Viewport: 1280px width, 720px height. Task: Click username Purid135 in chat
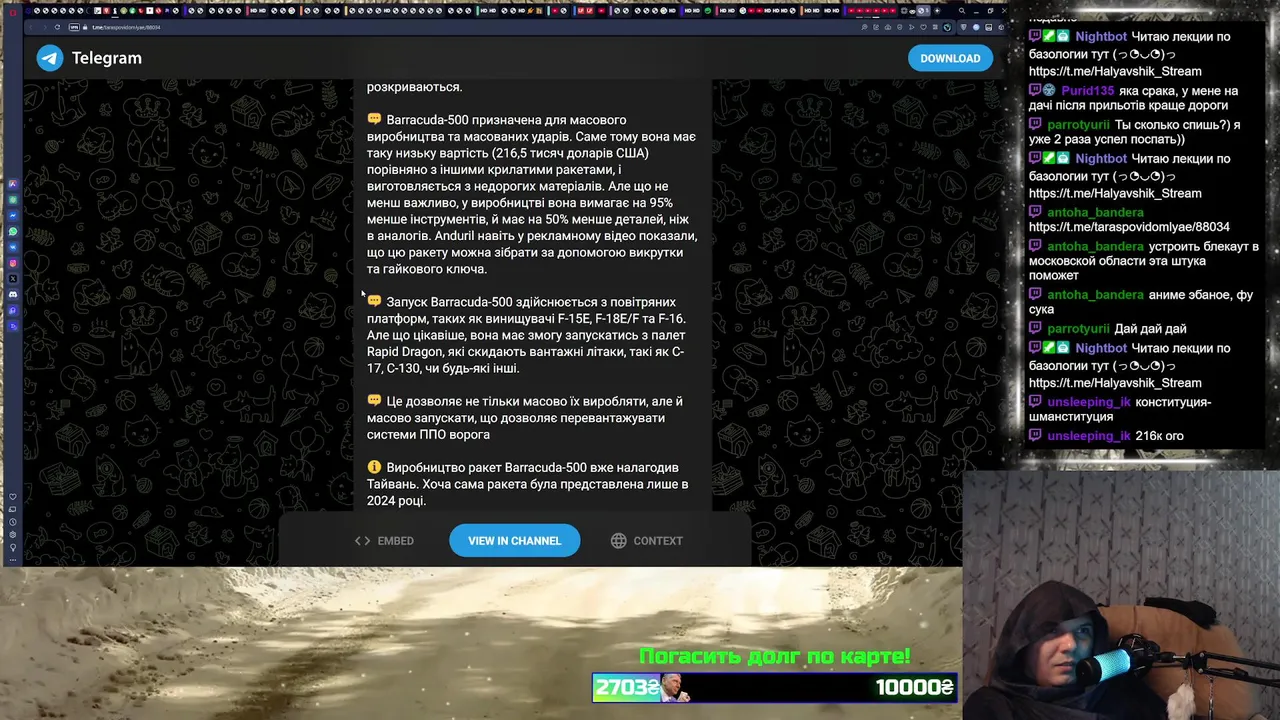(1087, 91)
